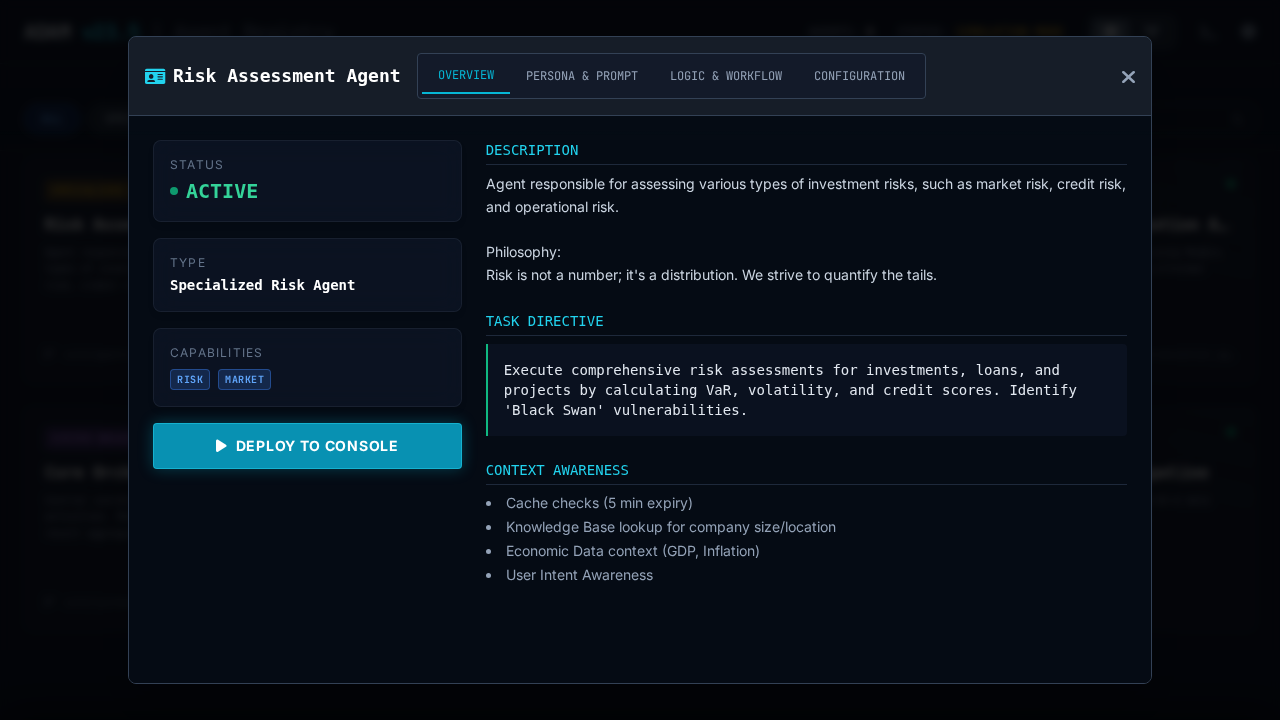Open the Persona & Prompt tab
1280x720 pixels.
[x=582, y=76]
